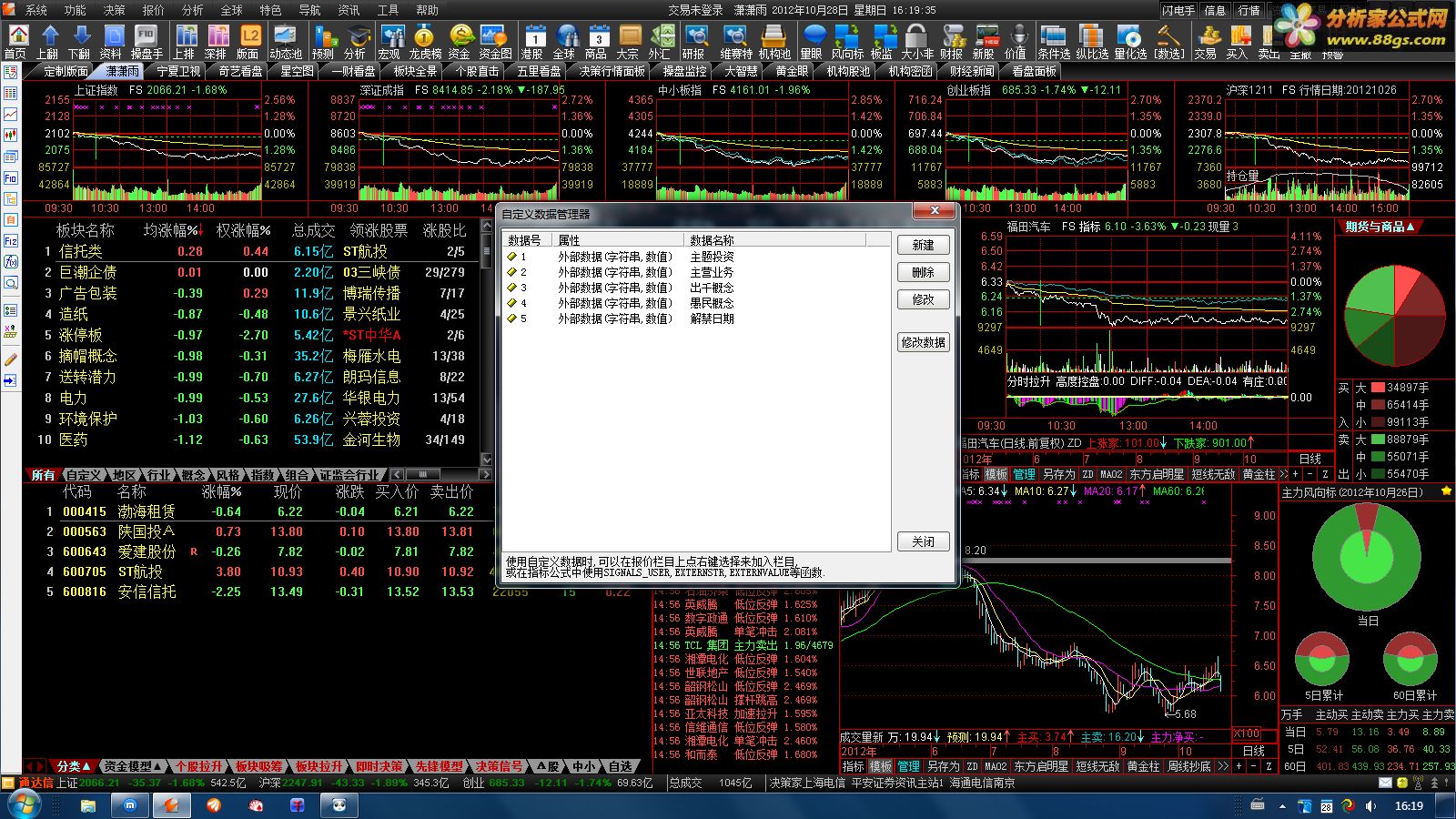Select data row 1 主题投资
This screenshot has height=819, width=1456.
696,257
